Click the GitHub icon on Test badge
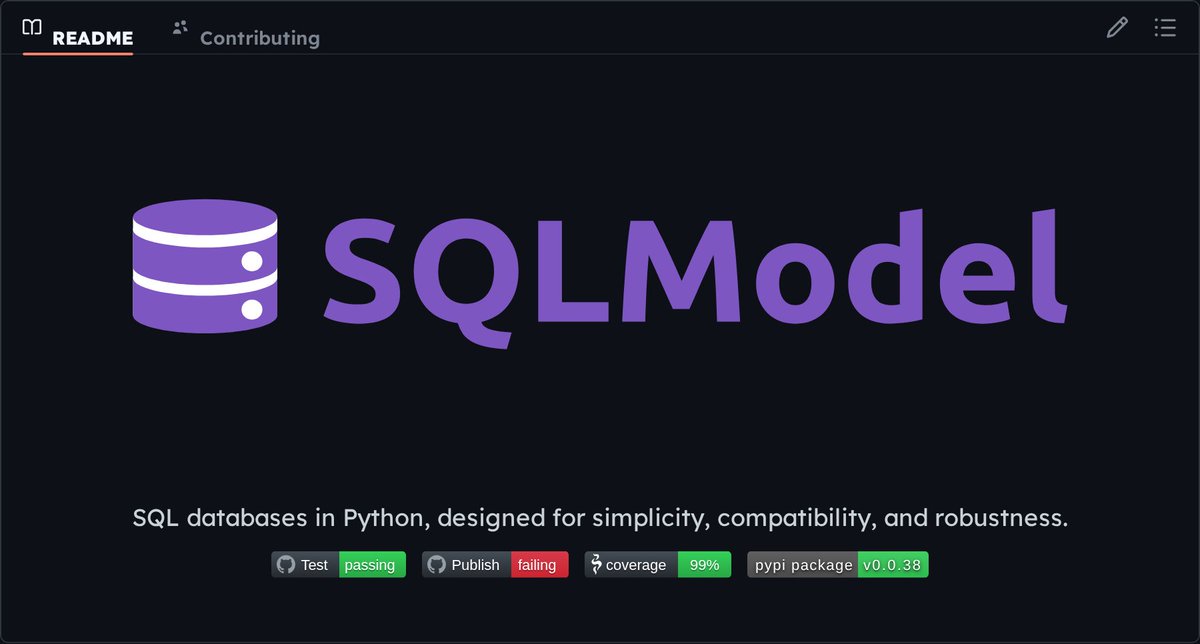Screen dimensions: 1200x644 click(286, 565)
